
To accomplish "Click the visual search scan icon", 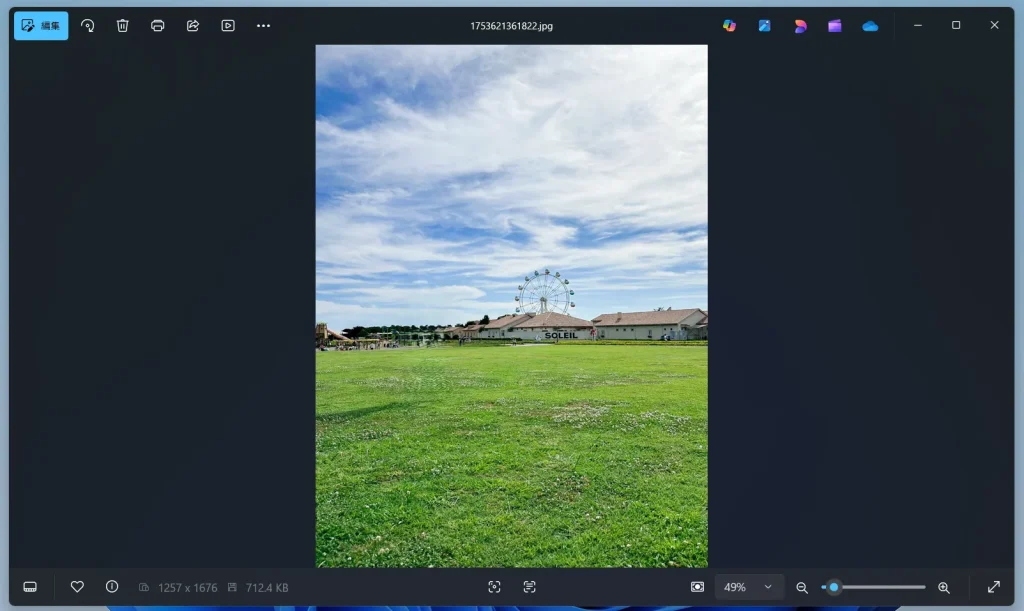I will 494,587.
